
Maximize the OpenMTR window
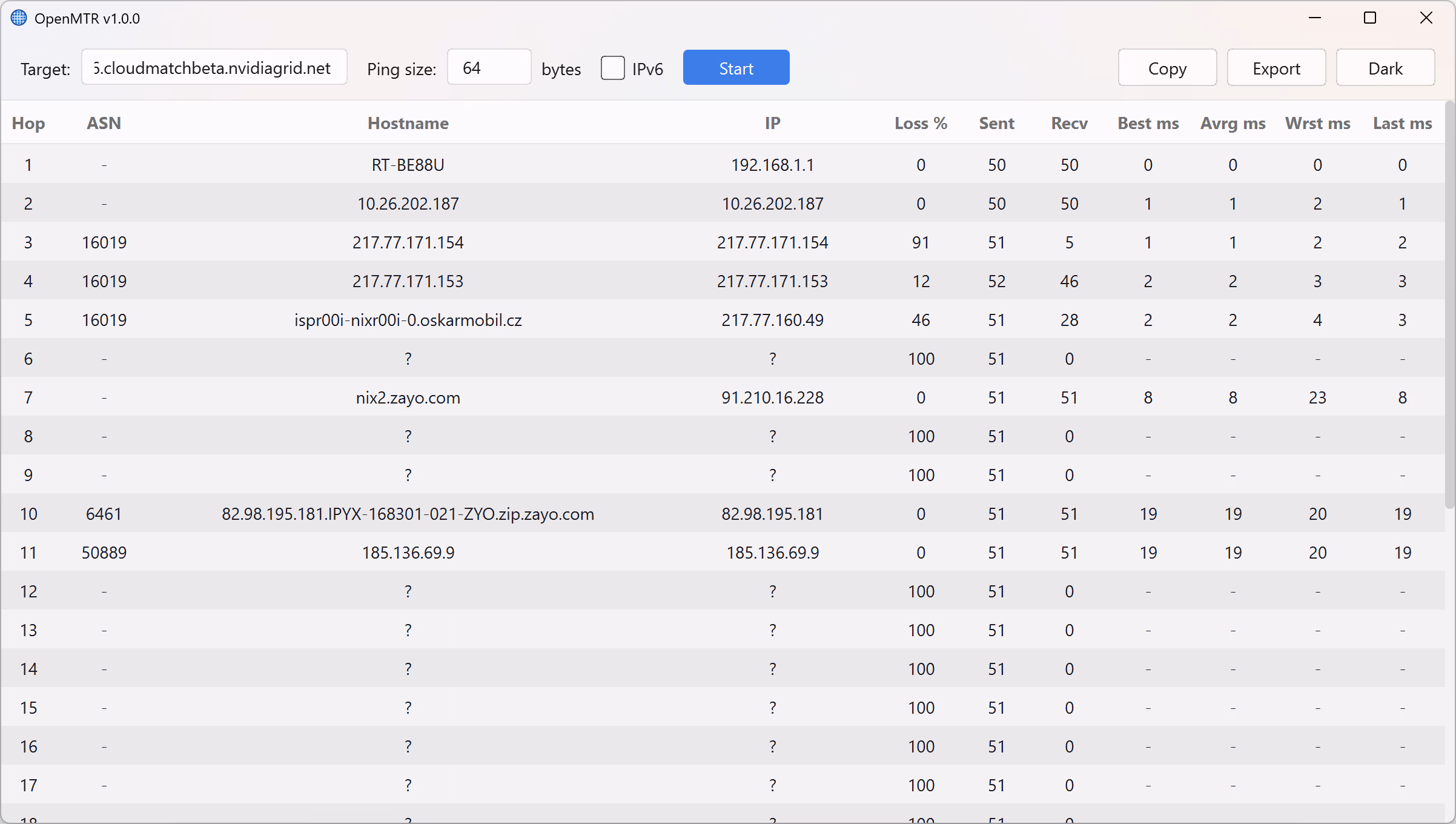1370,18
